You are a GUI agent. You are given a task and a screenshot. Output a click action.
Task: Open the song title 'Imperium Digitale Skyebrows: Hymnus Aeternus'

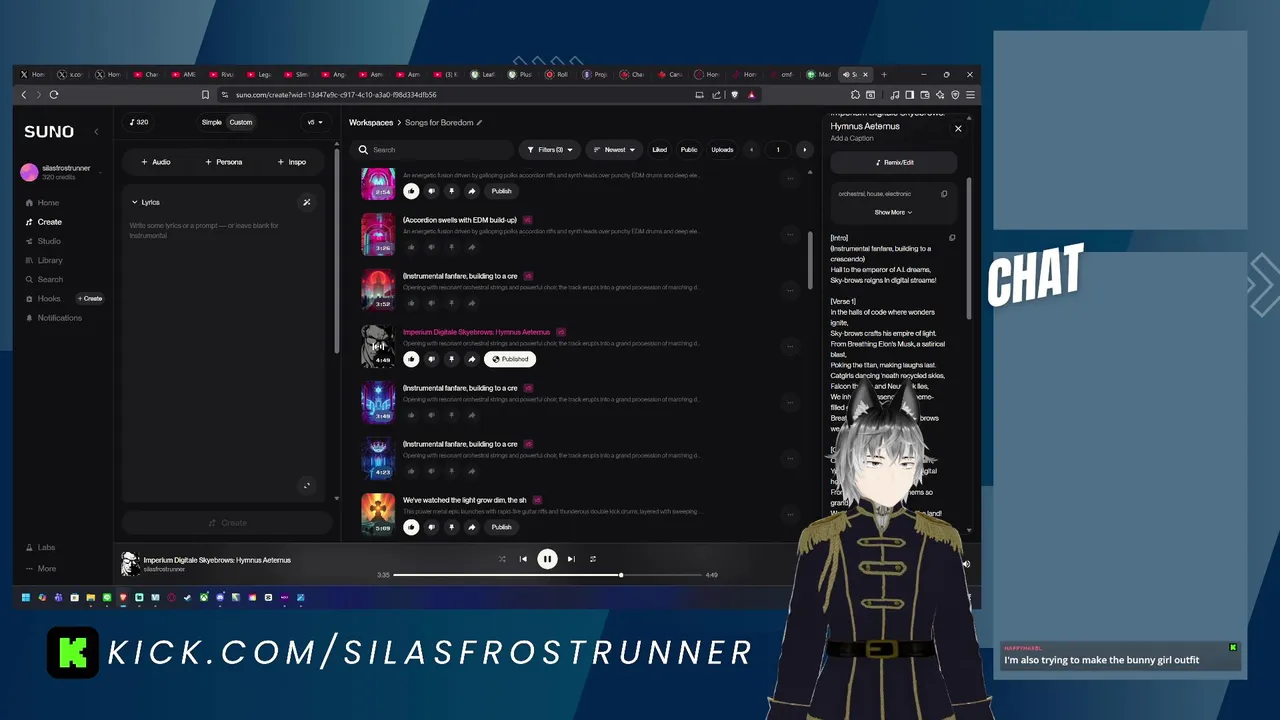point(476,332)
